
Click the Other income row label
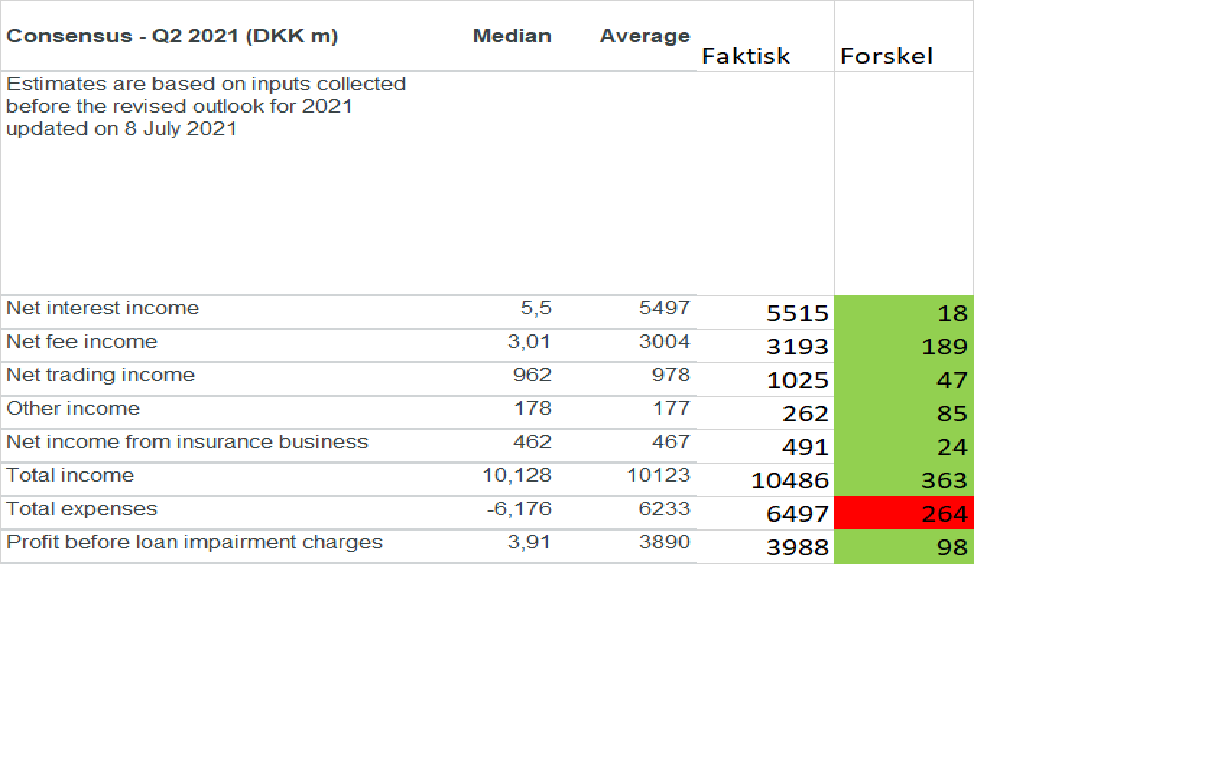pos(73,409)
